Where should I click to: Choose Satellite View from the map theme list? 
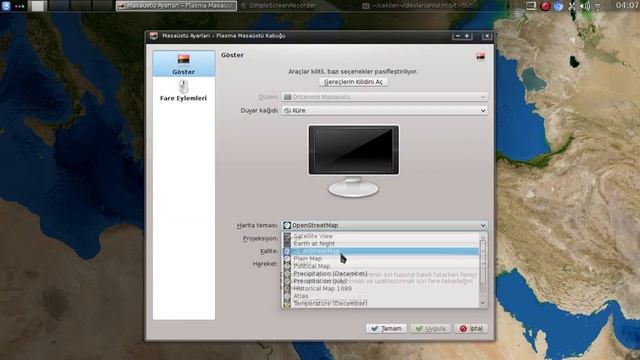380,236
